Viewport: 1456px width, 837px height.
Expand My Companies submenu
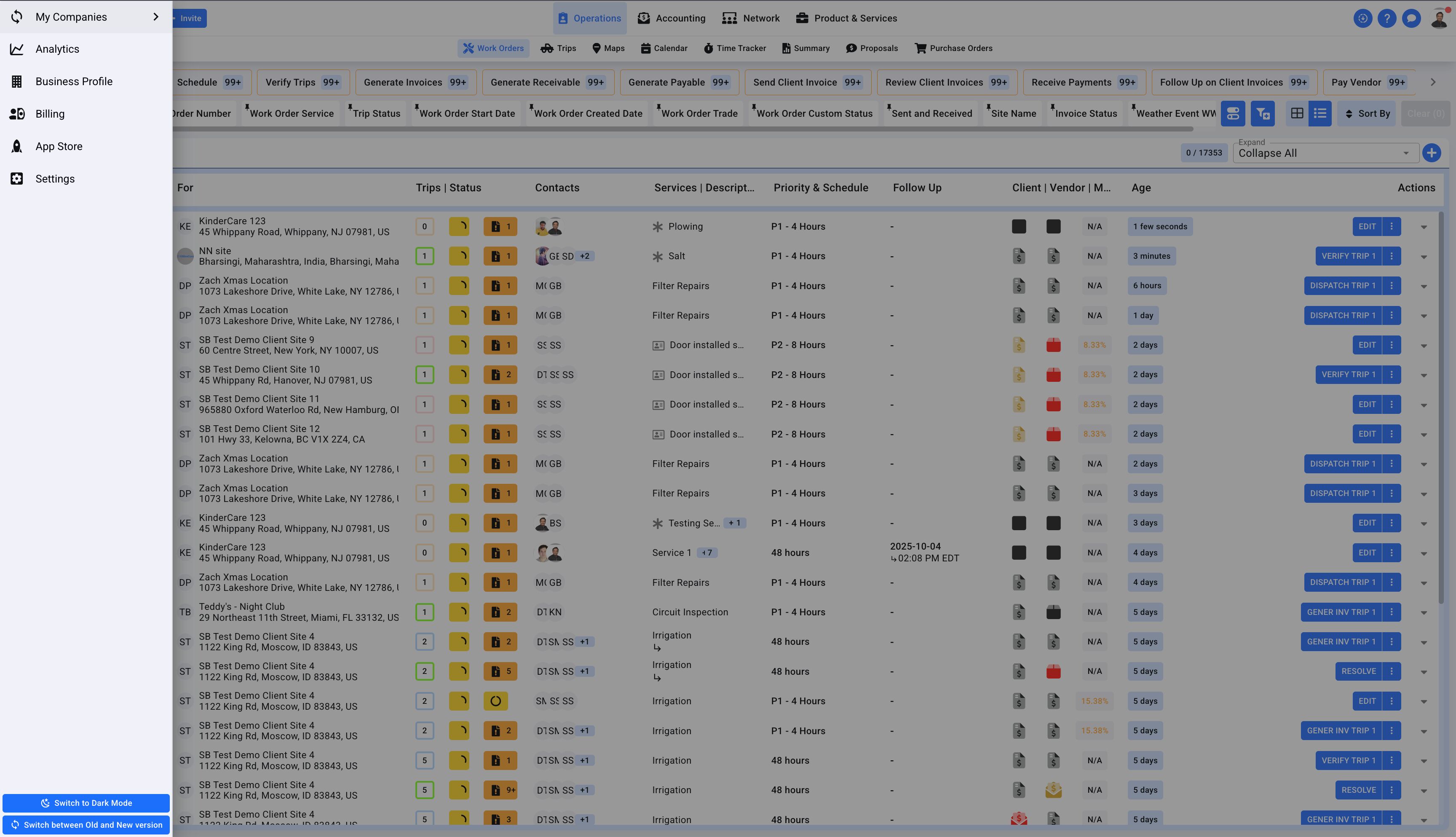point(155,17)
